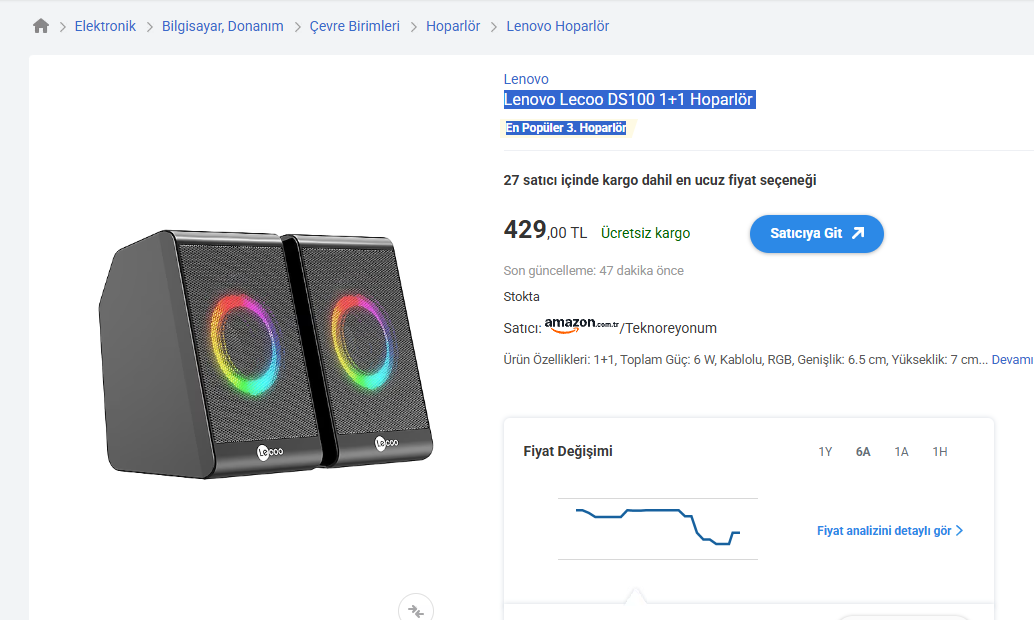The image size is (1034, 620).
Task: Select the 6A price range tab
Action: [863, 452]
